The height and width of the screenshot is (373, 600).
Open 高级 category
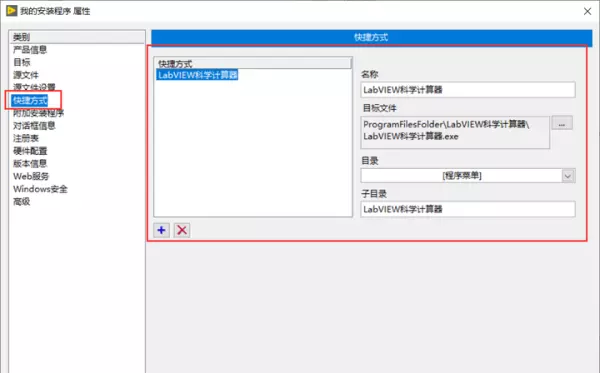pyautogui.click(x=22, y=201)
